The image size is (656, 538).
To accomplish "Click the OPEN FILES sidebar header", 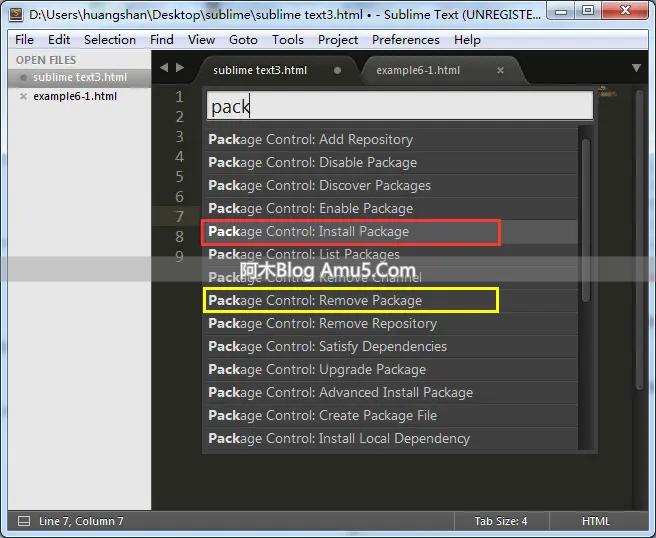I will click(x=46, y=60).
